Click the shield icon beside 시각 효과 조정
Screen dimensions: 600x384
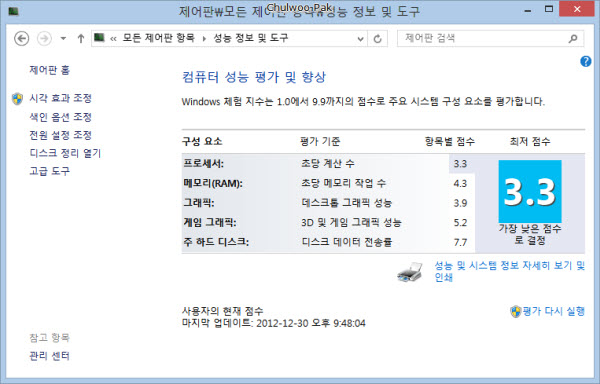pyautogui.click(x=17, y=99)
